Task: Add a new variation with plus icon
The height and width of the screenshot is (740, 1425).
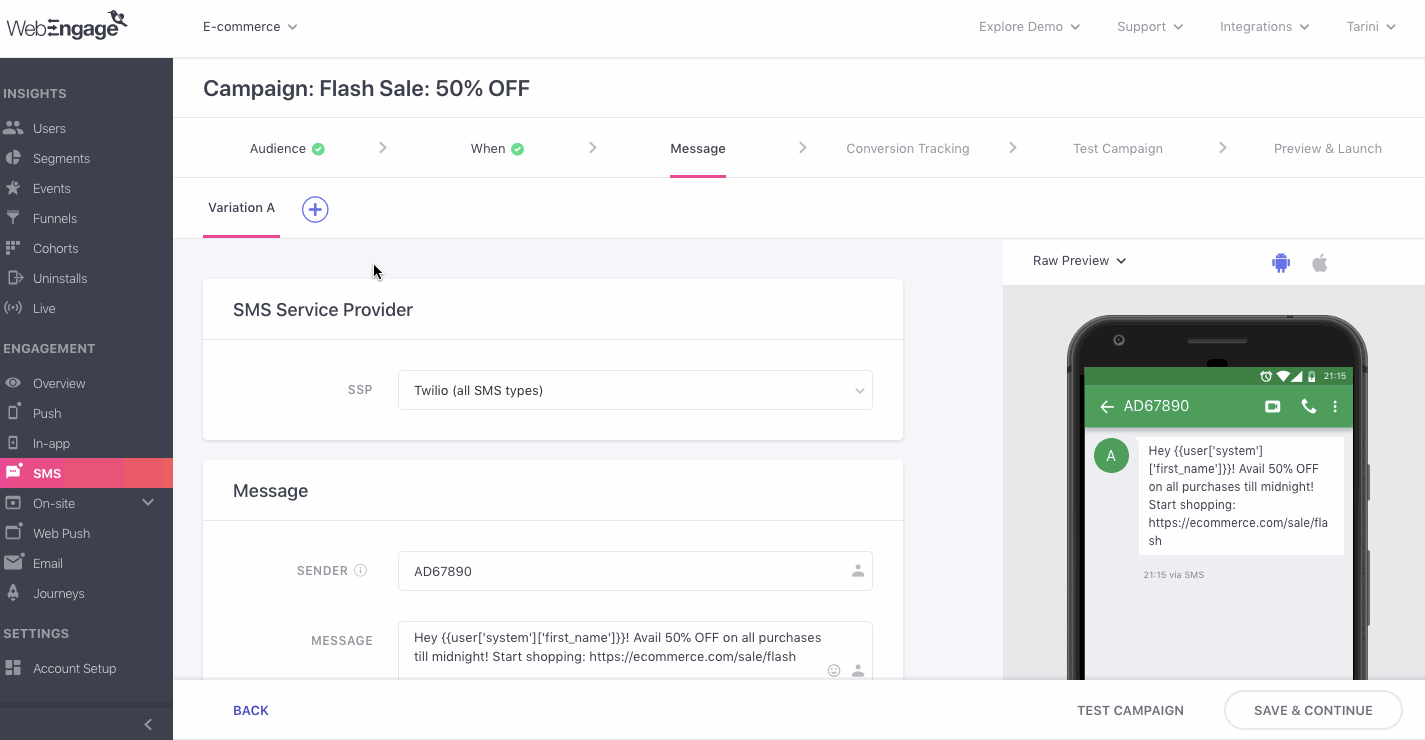Action: [x=315, y=209]
